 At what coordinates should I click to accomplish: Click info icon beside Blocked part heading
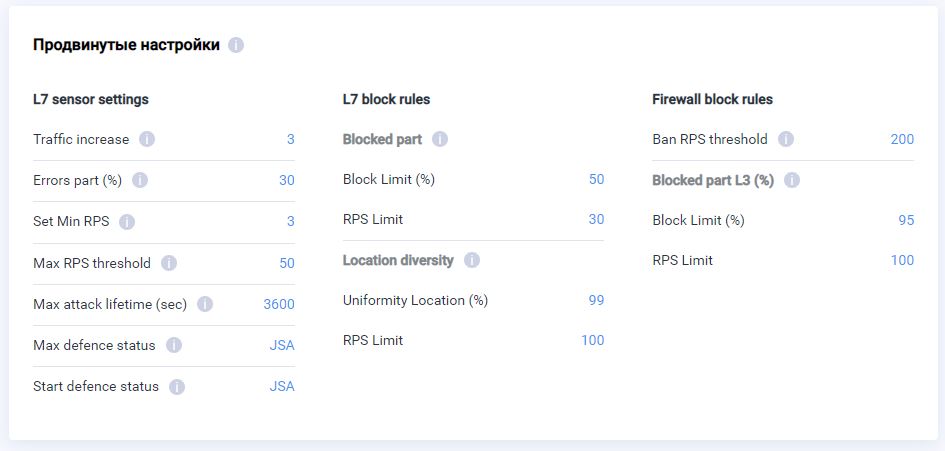(440, 139)
